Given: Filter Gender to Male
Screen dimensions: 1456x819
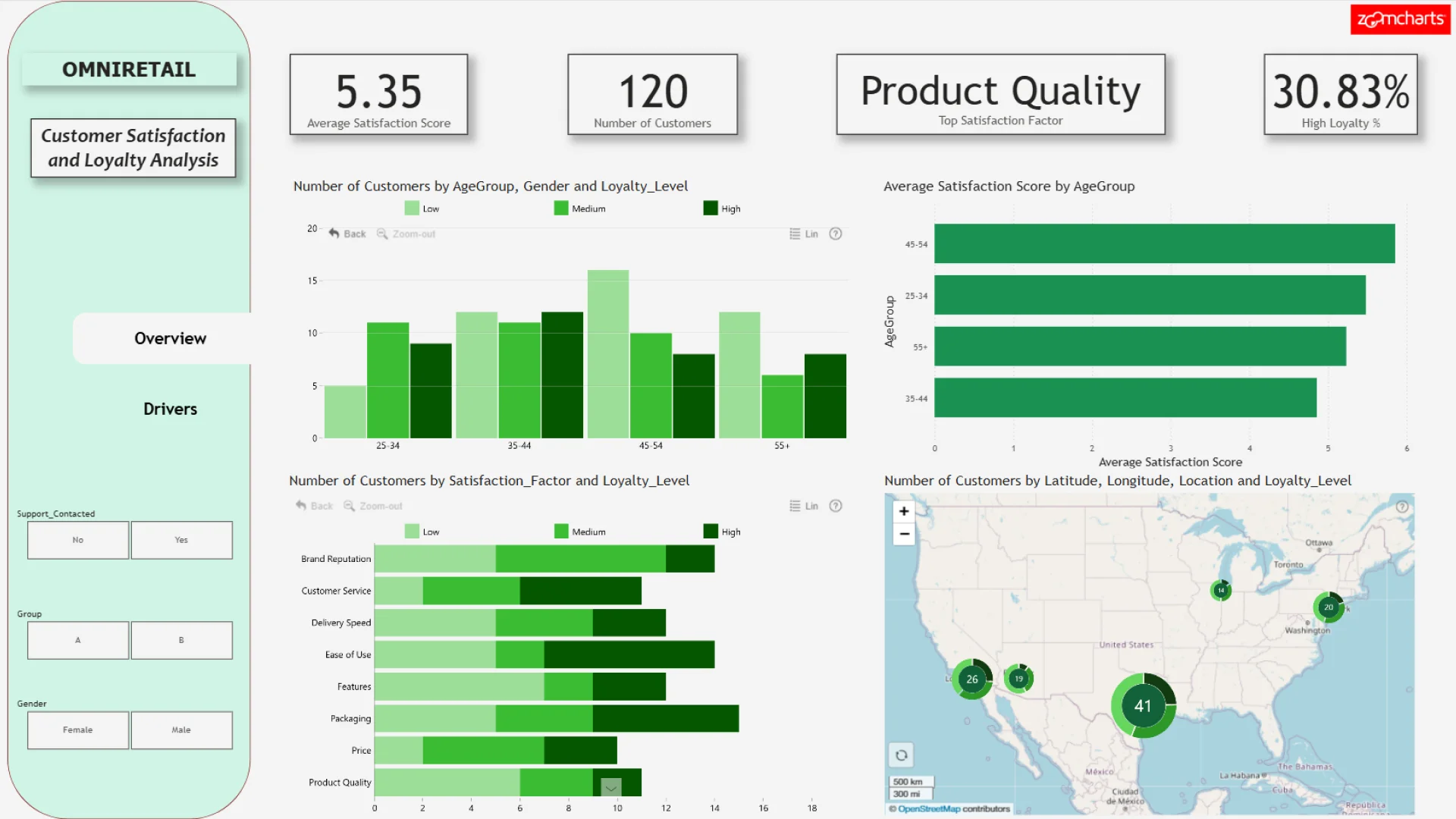Looking at the screenshot, I should 181,730.
